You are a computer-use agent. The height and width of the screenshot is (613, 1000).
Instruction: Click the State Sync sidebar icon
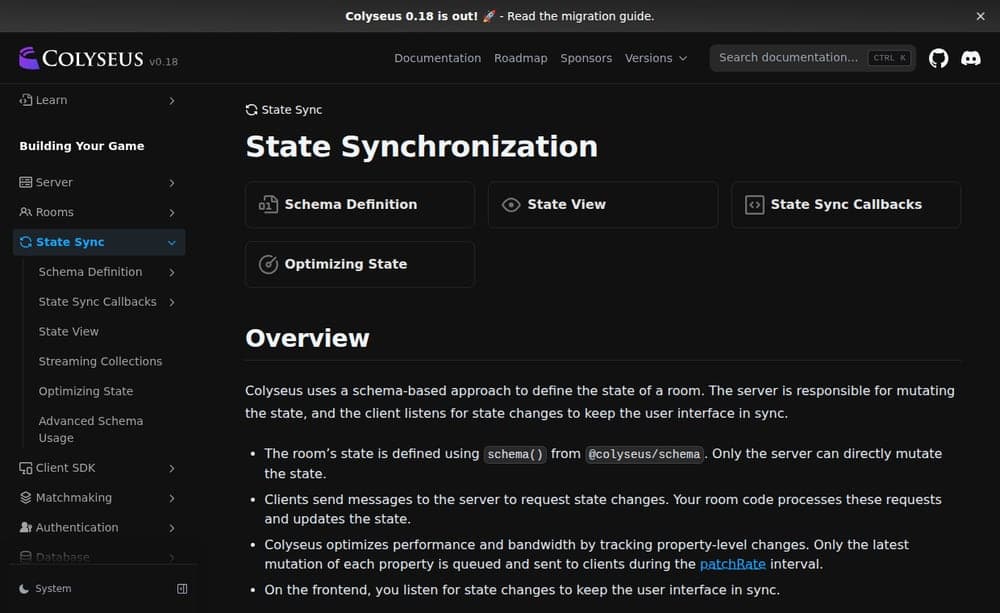pos(26,242)
